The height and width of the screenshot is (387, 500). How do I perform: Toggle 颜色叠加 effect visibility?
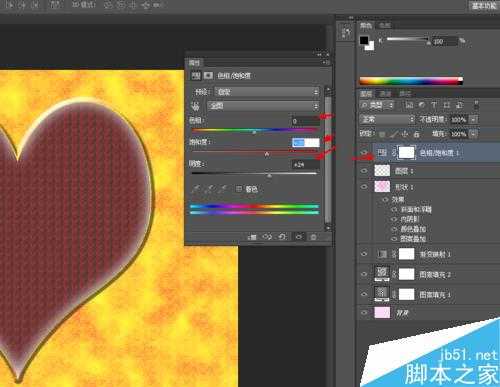pos(394,229)
